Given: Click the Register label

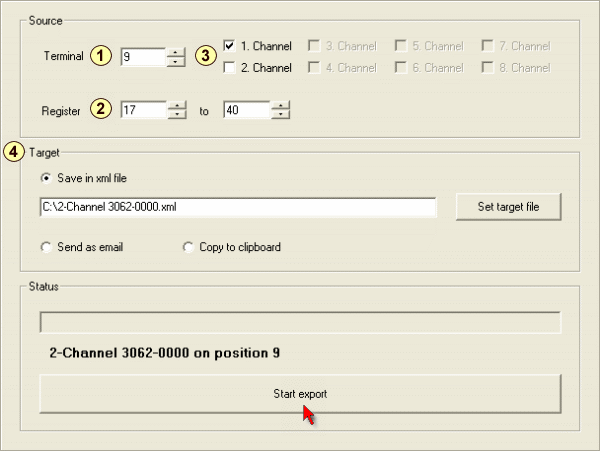Looking at the screenshot, I should (61, 111).
